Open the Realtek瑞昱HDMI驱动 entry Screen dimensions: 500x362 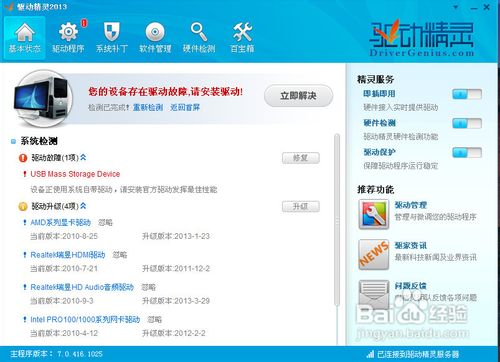click(68, 255)
